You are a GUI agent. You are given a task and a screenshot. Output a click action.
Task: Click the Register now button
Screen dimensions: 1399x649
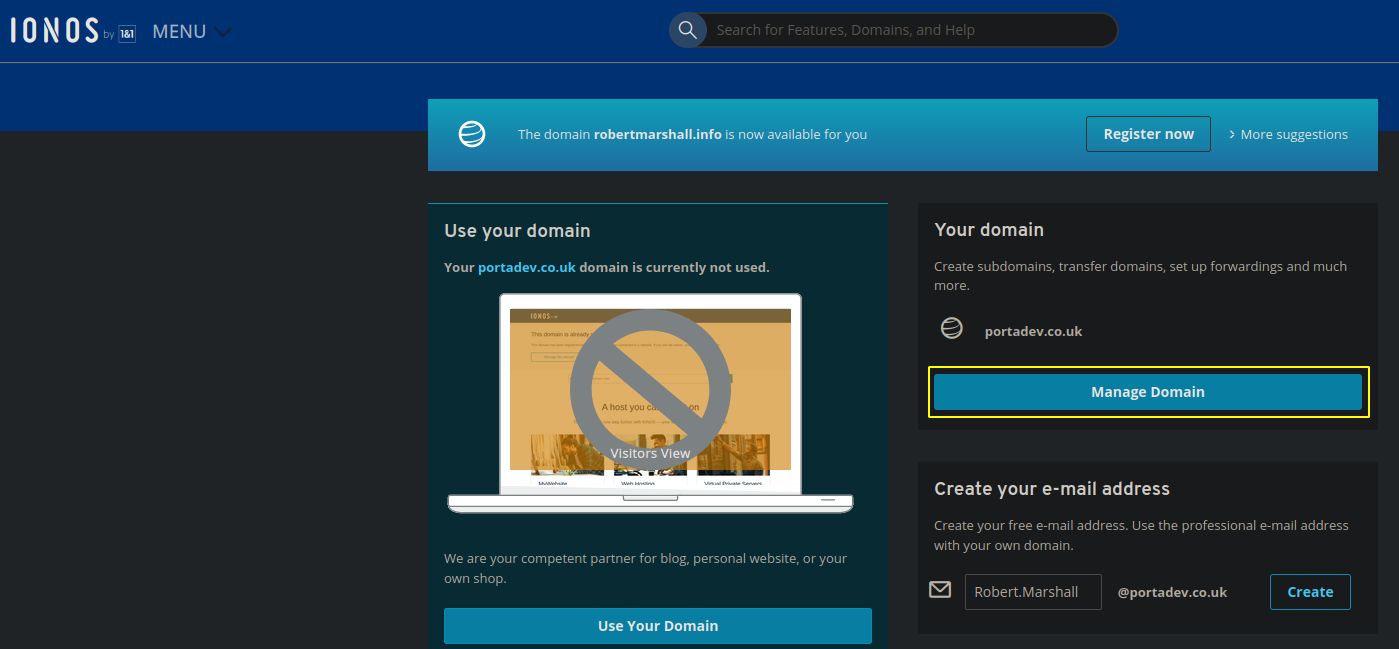point(1148,134)
